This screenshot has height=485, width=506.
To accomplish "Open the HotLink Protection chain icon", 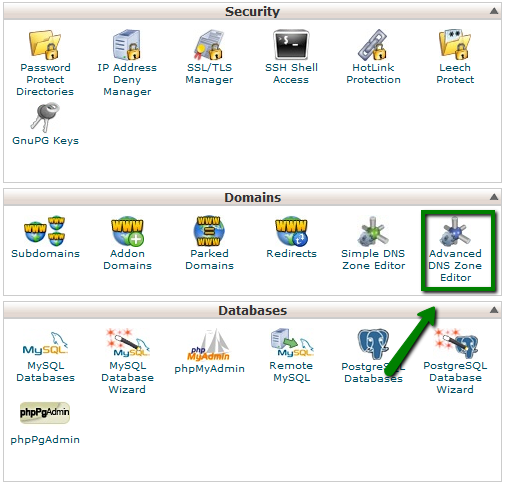I will point(373,45).
